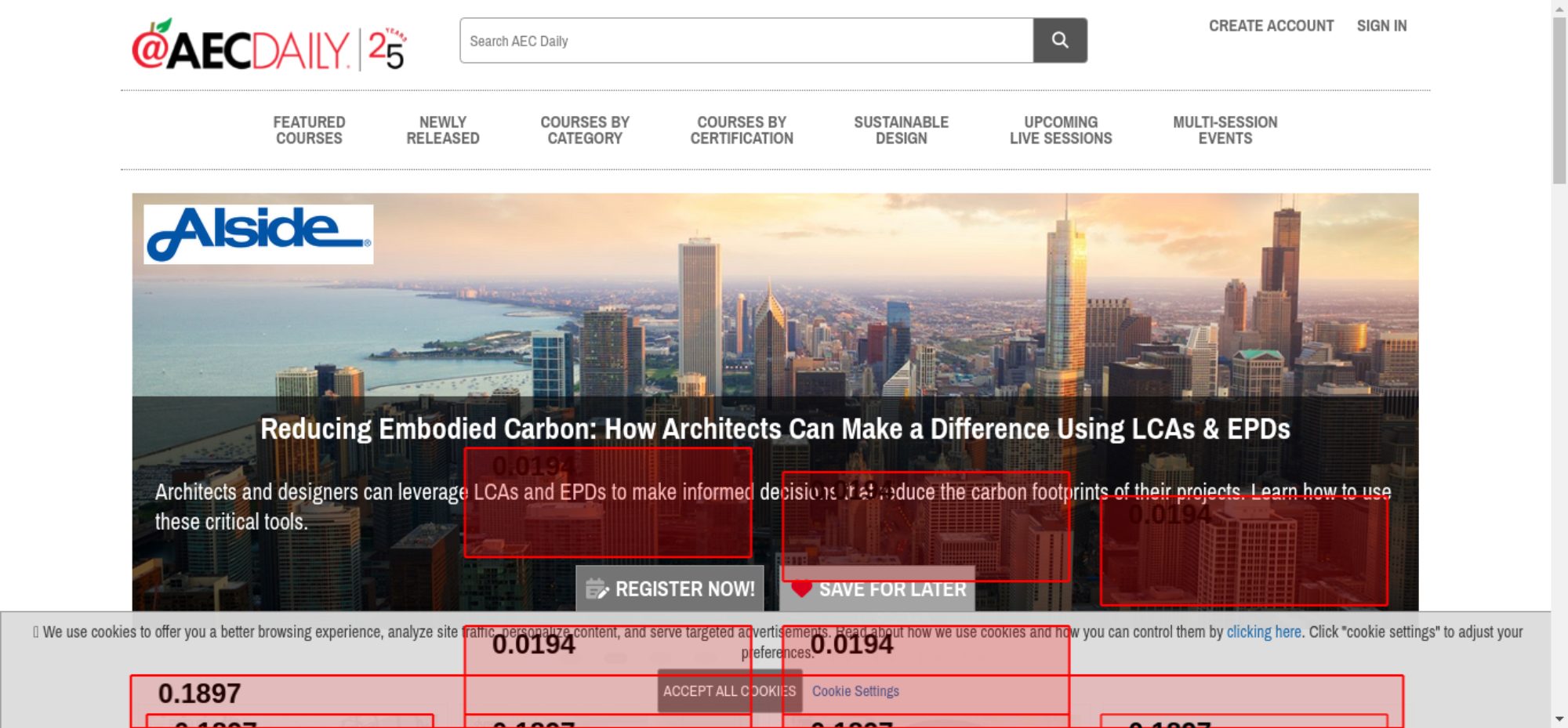Open the Sustainable Design section
The height and width of the screenshot is (728, 1568).
(901, 130)
